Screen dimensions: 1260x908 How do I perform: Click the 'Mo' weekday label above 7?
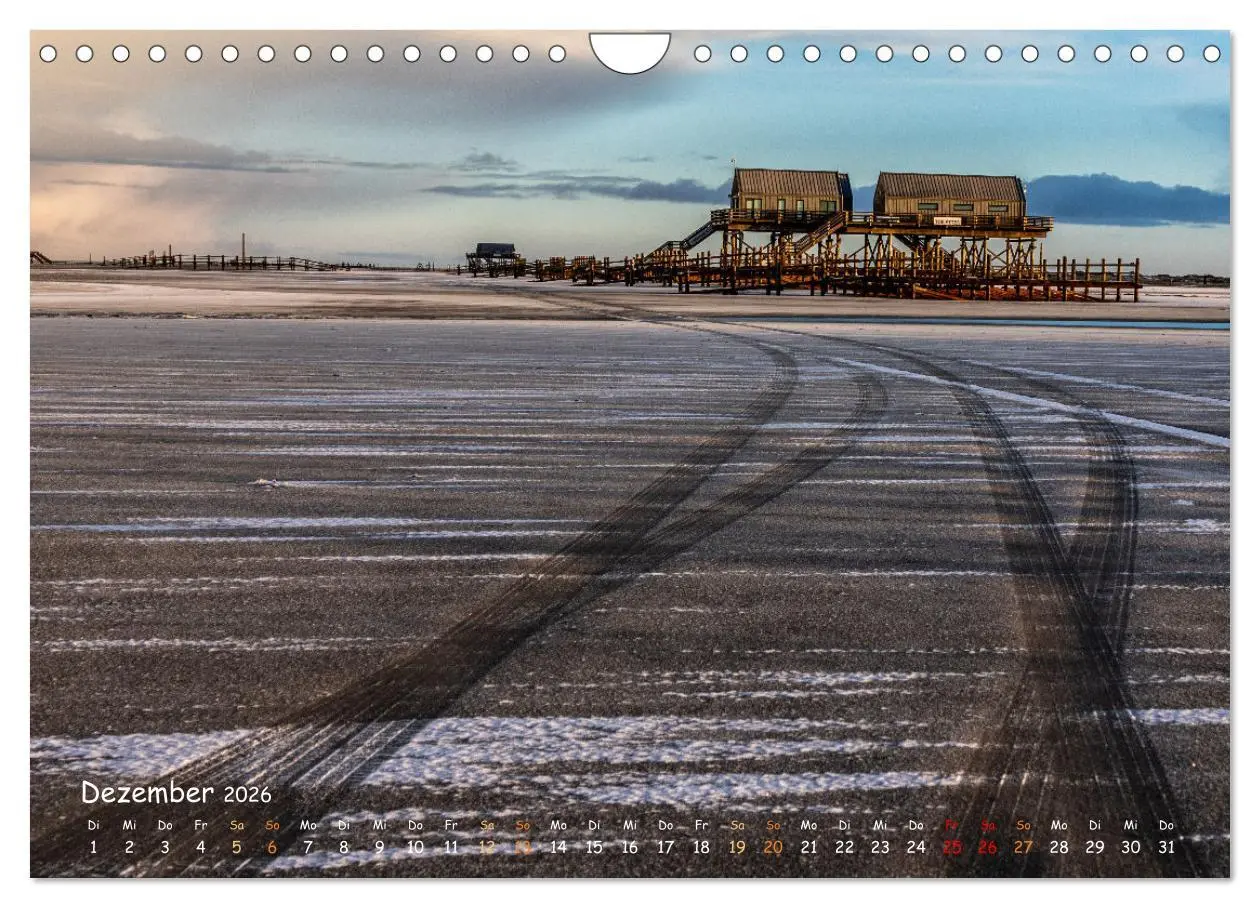[308, 825]
